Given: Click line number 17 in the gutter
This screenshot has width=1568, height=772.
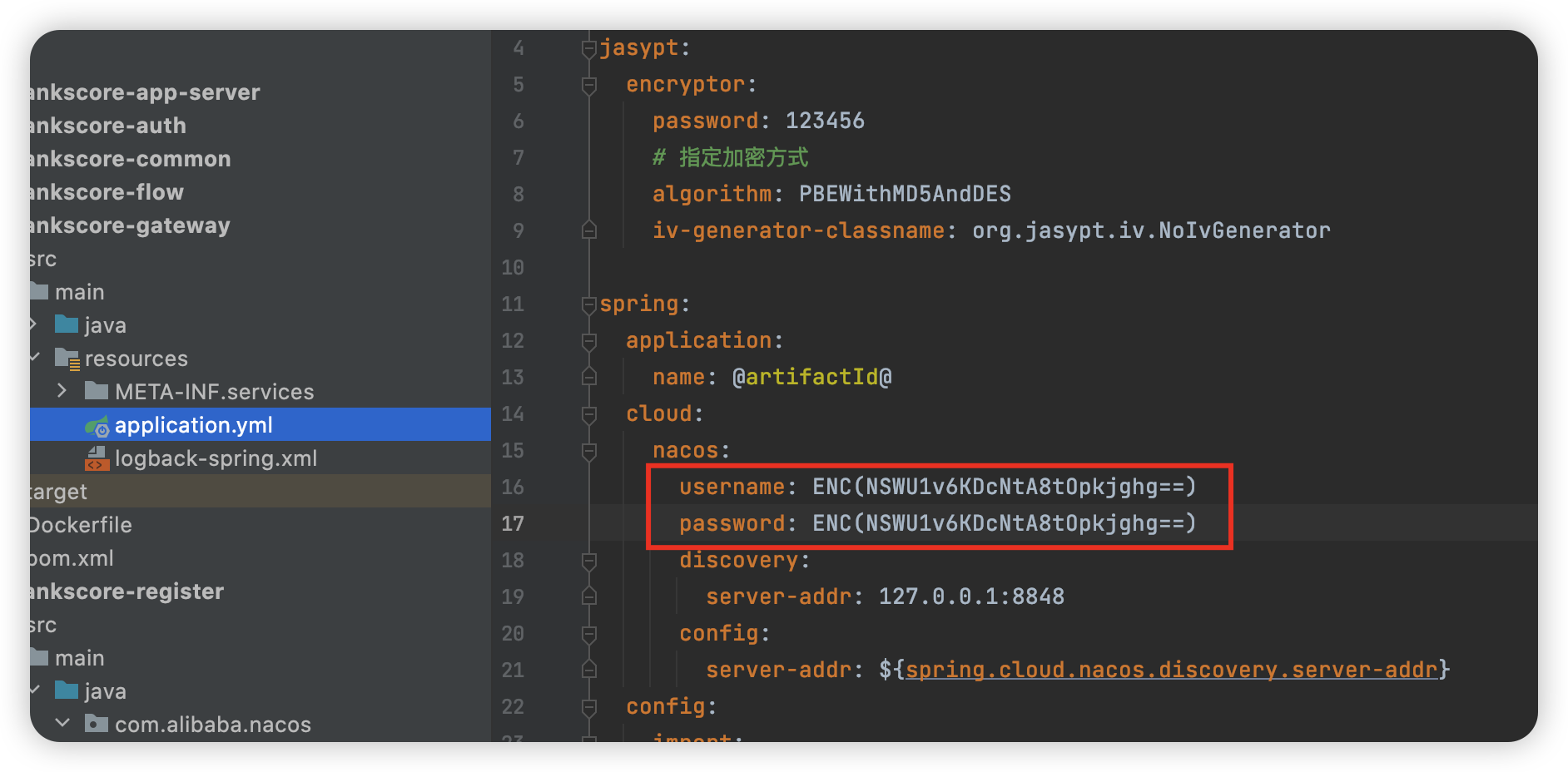Looking at the screenshot, I should (513, 523).
